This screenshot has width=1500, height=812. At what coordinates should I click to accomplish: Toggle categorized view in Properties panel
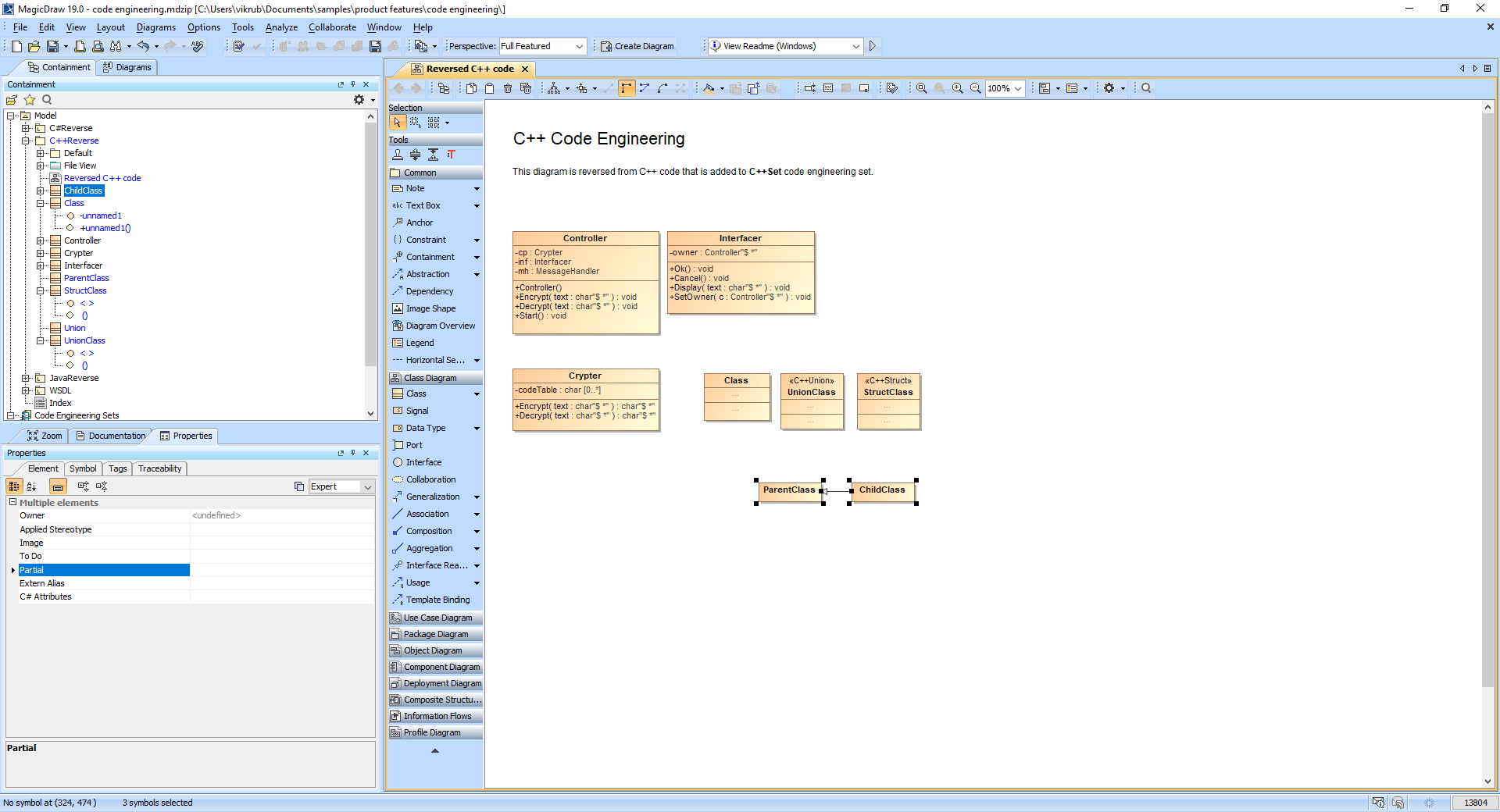[14, 486]
